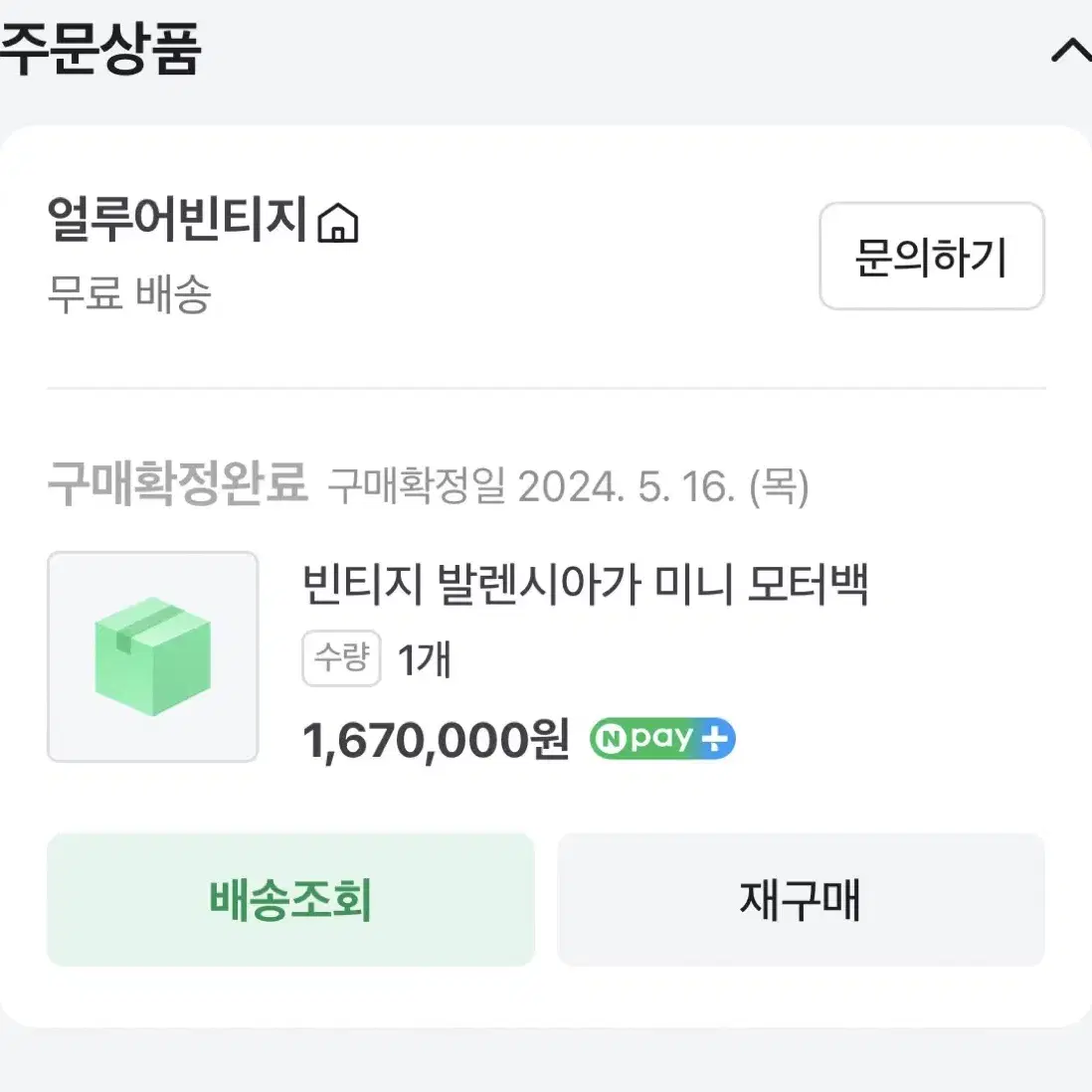This screenshot has width=1092, height=1092.
Task: Click the N logo in Npay badge
Action: point(611,739)
